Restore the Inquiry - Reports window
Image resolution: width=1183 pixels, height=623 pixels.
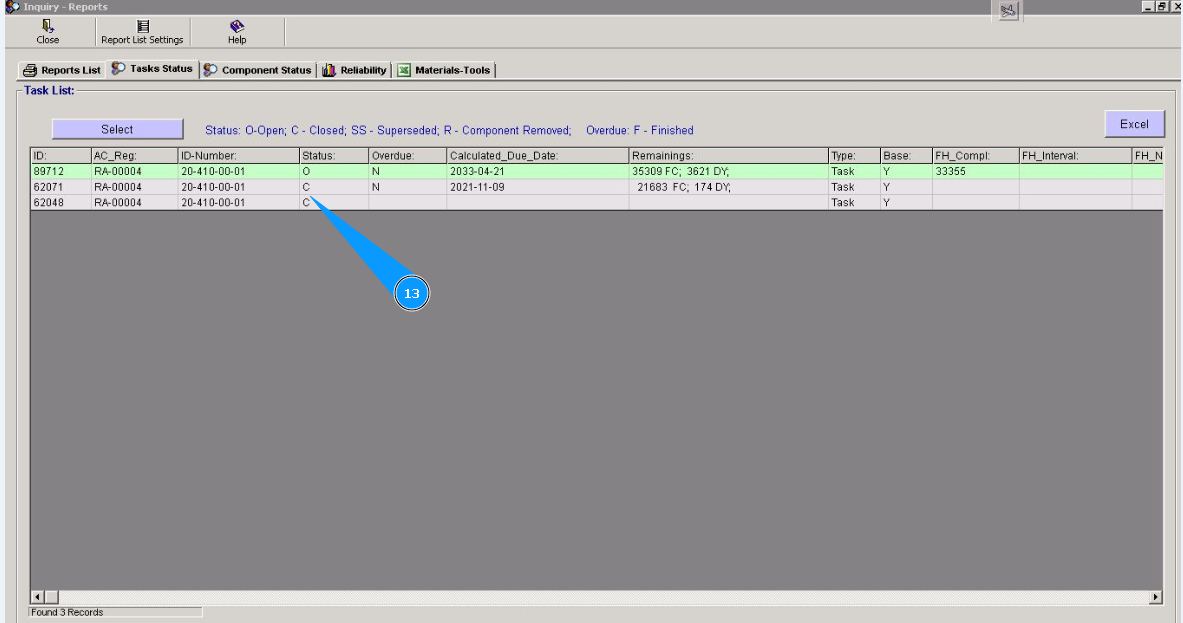point(1161,6)
